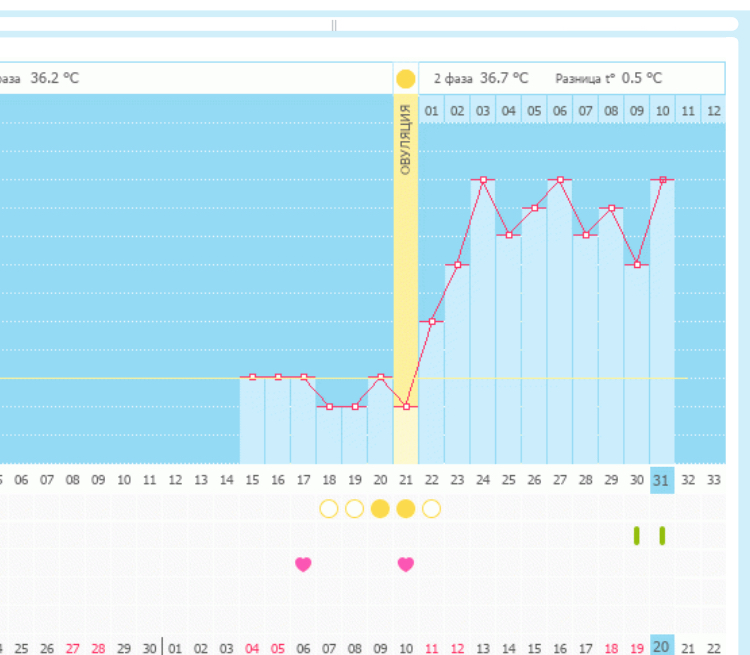This screenshot has height=655, width=750.
Task: Click the yellow ovulation circle in header
Action: click(405, 78)
